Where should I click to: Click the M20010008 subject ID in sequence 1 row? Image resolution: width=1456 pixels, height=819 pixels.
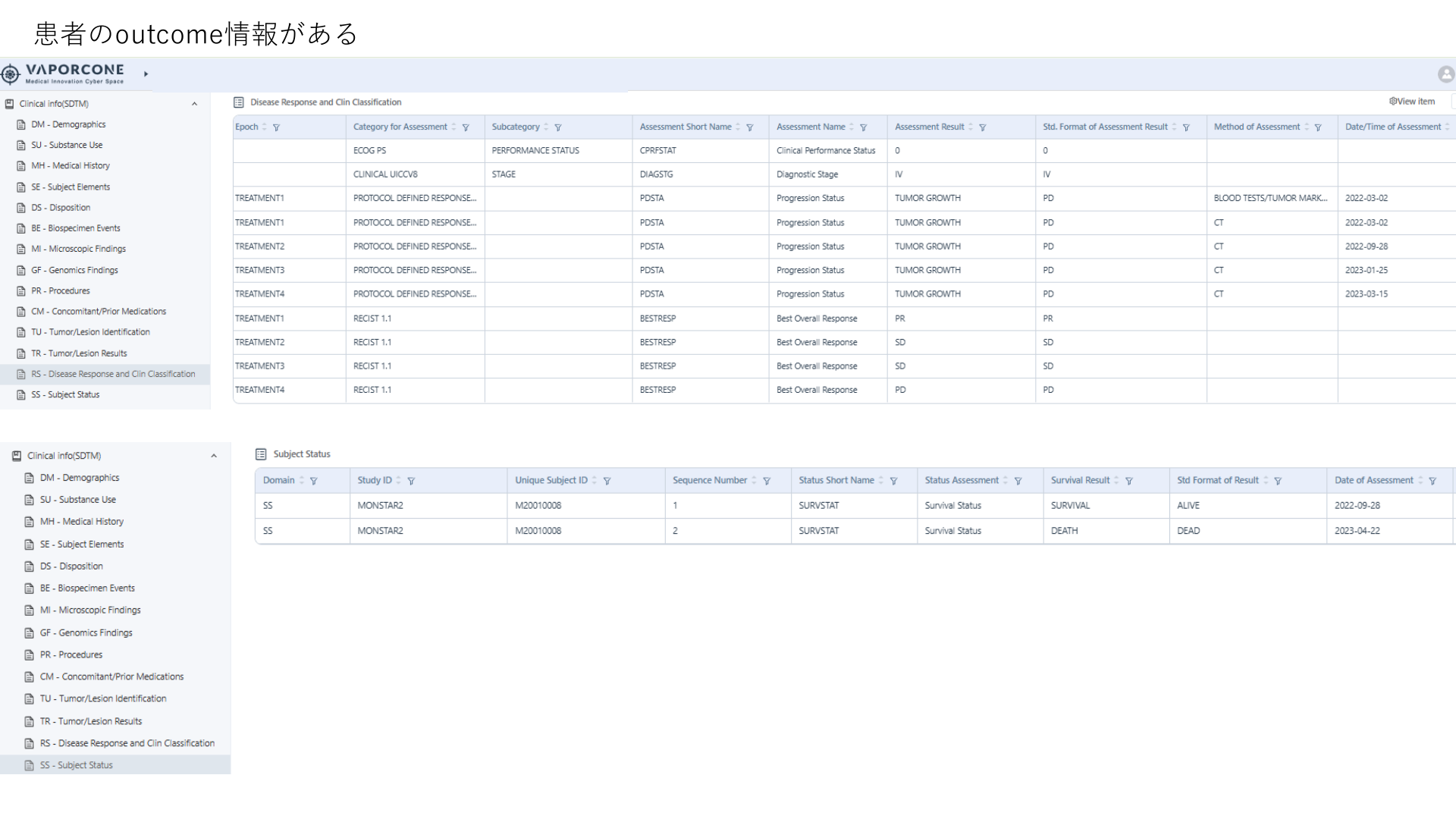pyautogui.click(x=538, y=505)
